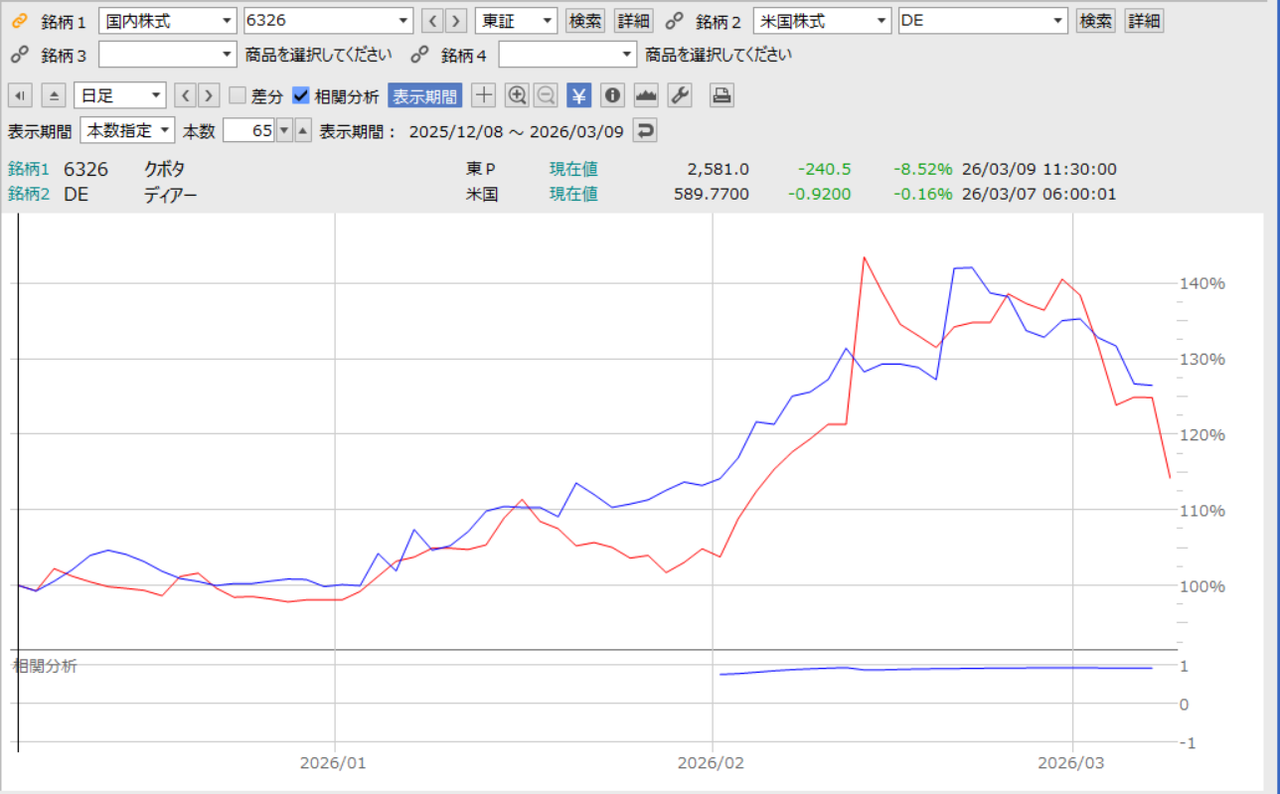Expand the 国内株式 product type dropdown
The height and width of the screenshot is (794, 1280).
(167, 21)
